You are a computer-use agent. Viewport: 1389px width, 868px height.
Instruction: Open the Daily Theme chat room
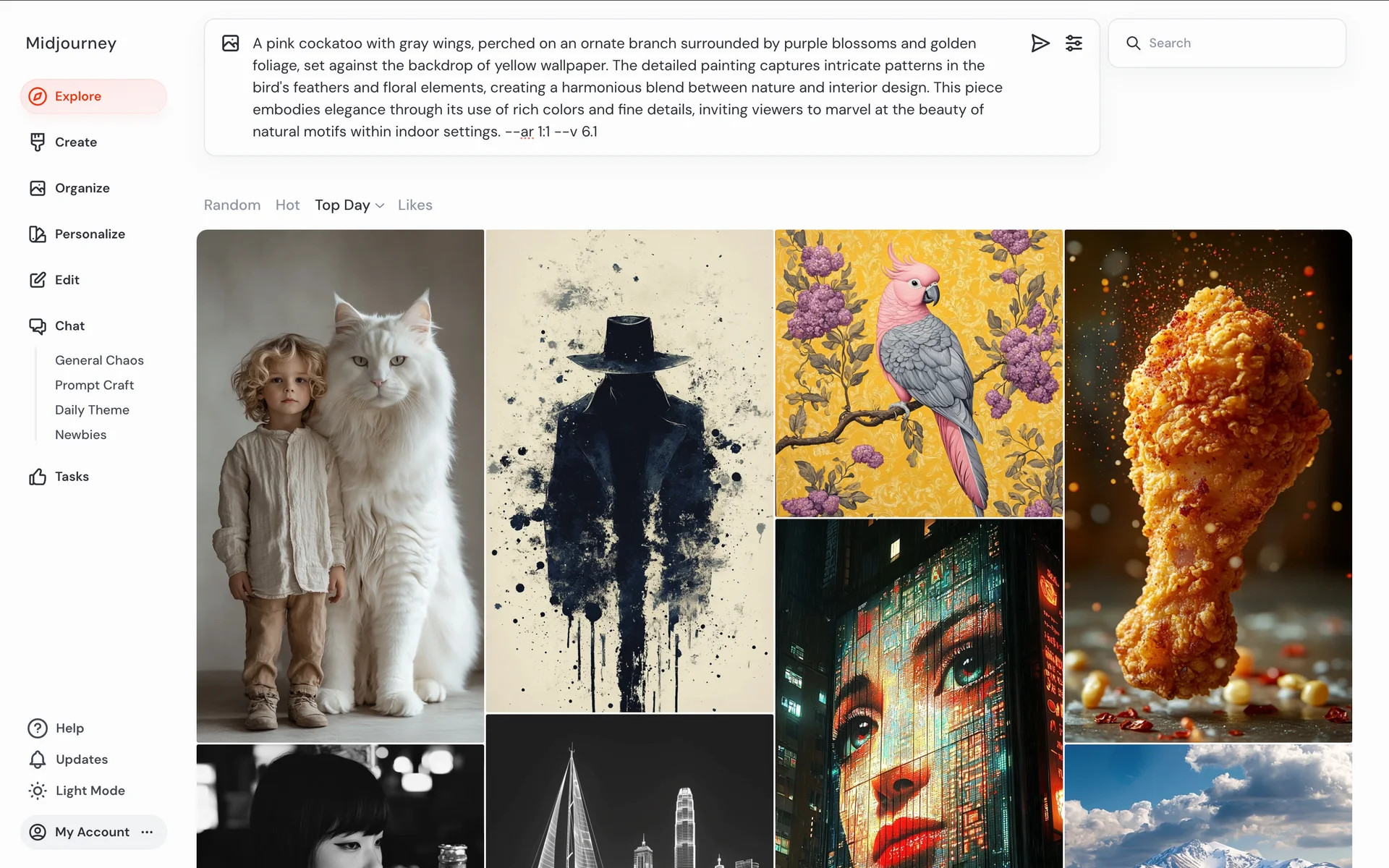pos(92,410)
